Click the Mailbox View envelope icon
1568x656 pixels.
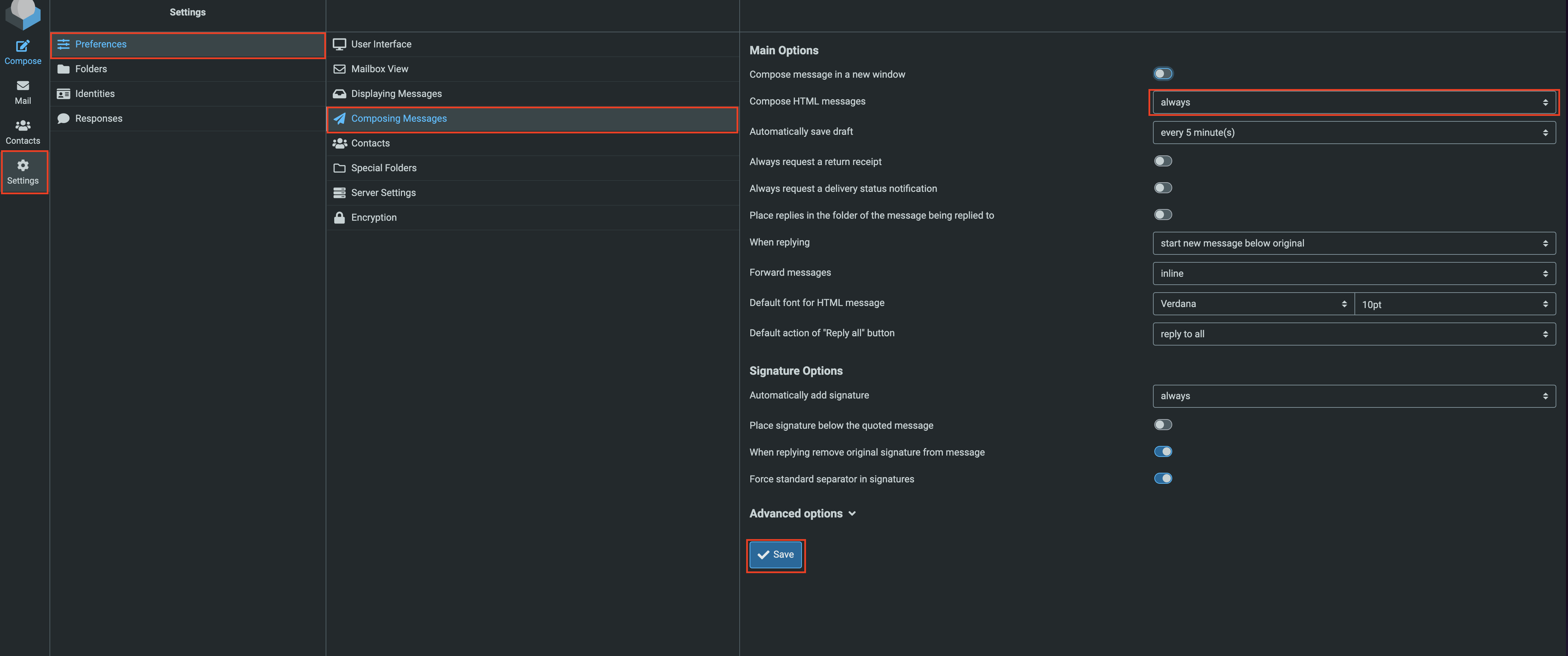click(340, 69)
